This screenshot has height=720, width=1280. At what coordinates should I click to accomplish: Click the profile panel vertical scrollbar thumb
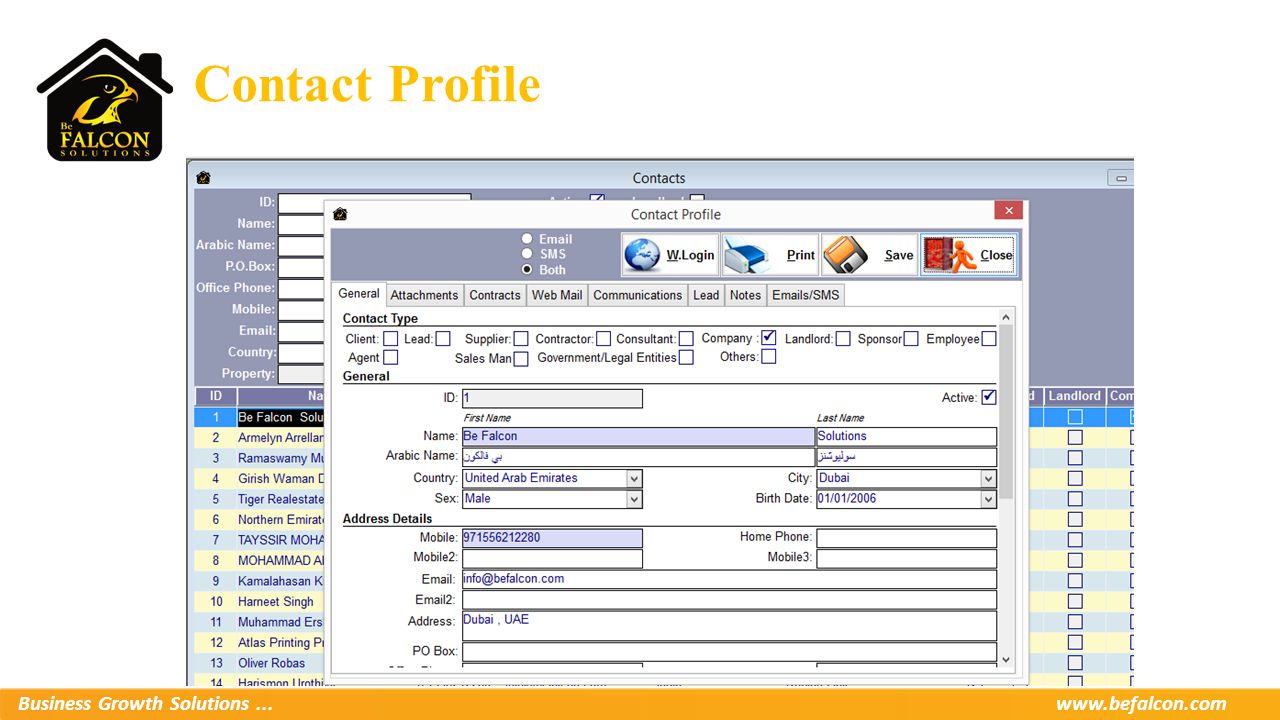click(1006, 412)
